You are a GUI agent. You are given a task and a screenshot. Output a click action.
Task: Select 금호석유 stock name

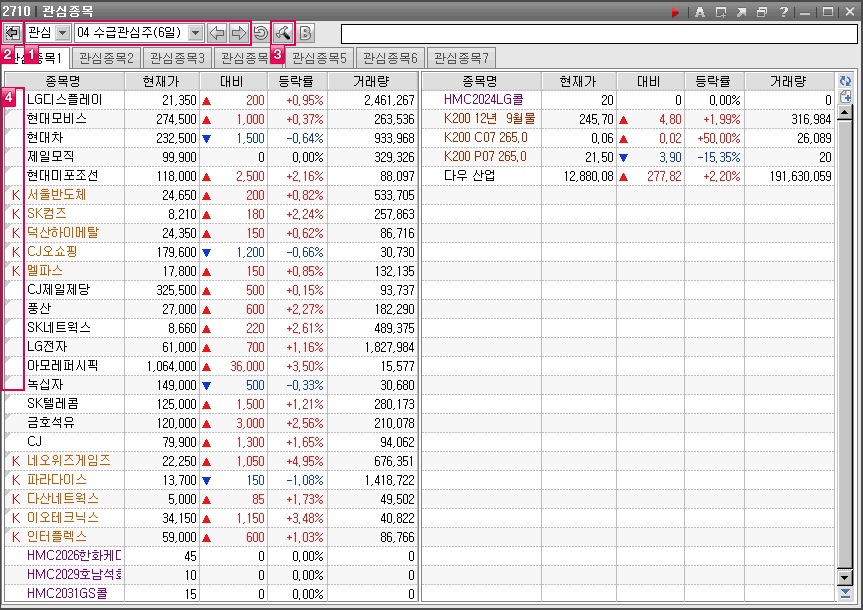pyautogui.click(x=51, y=423)
